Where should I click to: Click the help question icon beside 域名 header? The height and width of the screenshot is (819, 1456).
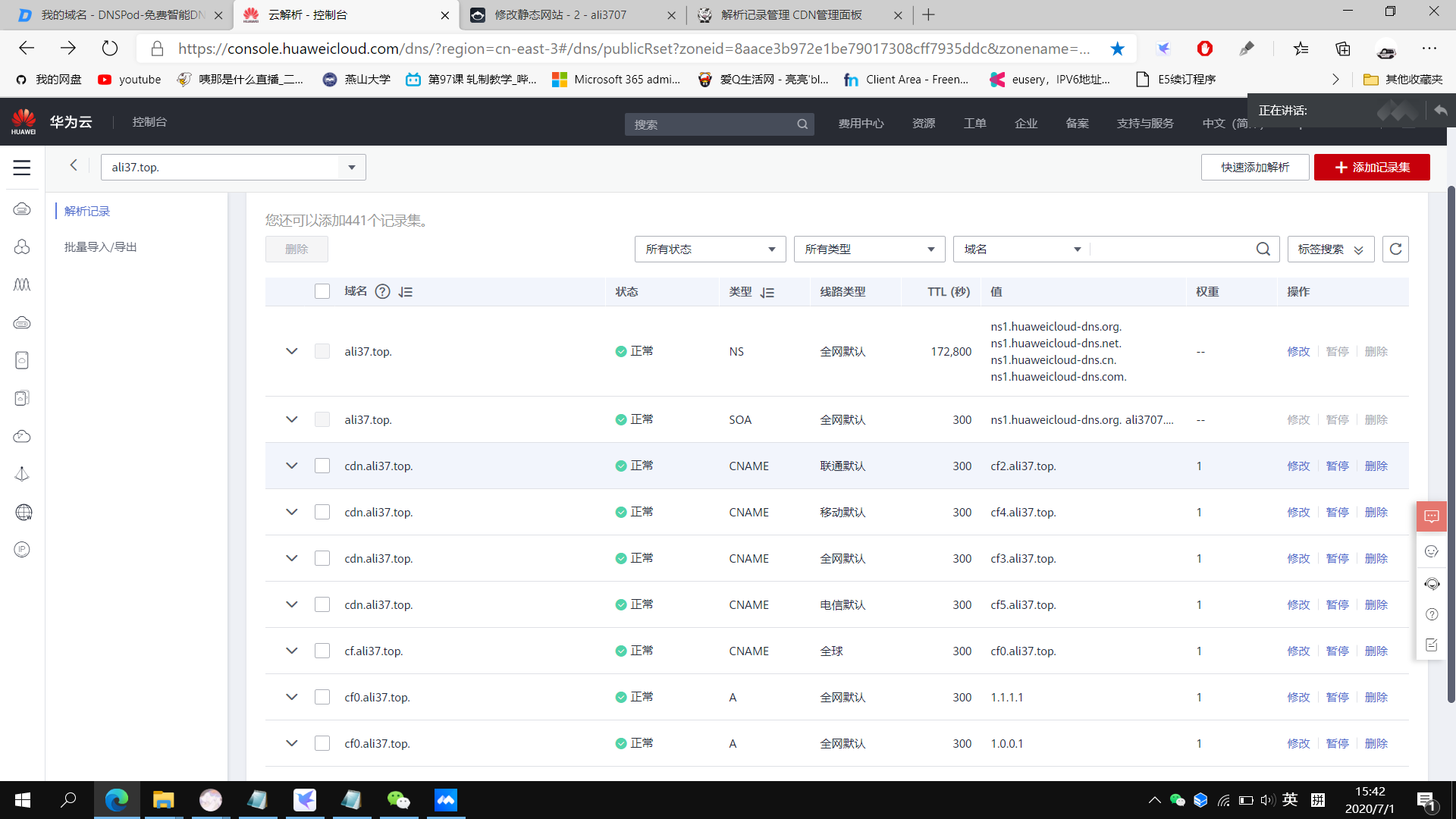382,291
